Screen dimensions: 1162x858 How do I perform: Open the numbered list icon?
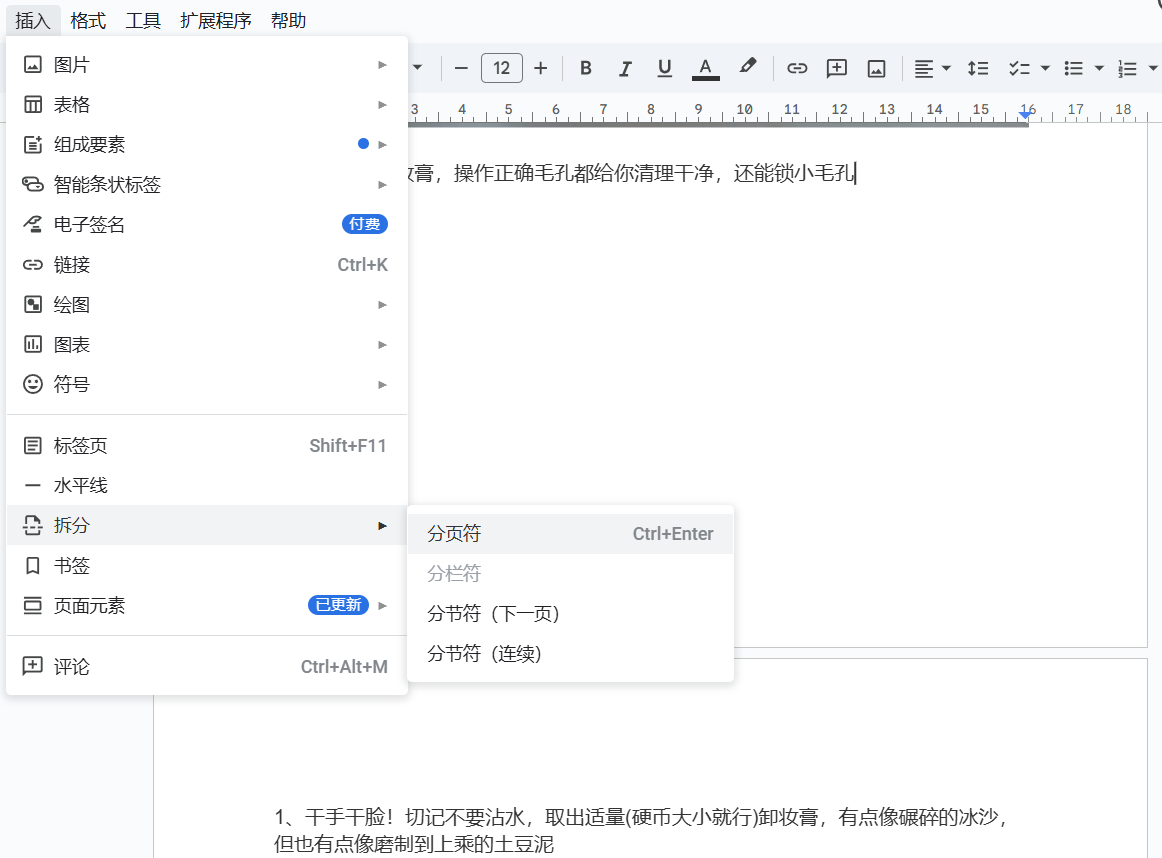click(x=1128, y=68)
